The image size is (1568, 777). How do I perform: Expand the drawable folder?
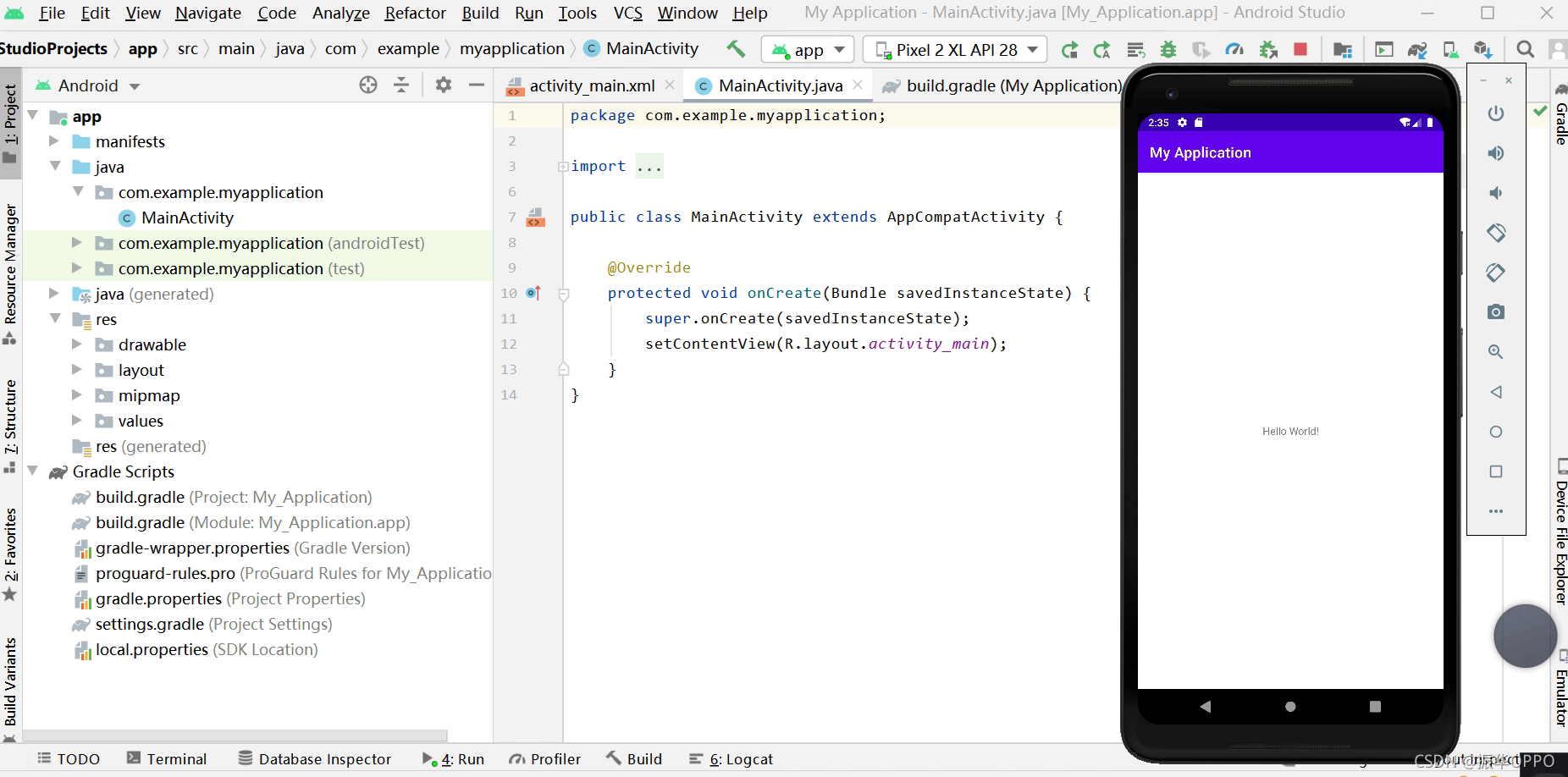click(77, 344)
